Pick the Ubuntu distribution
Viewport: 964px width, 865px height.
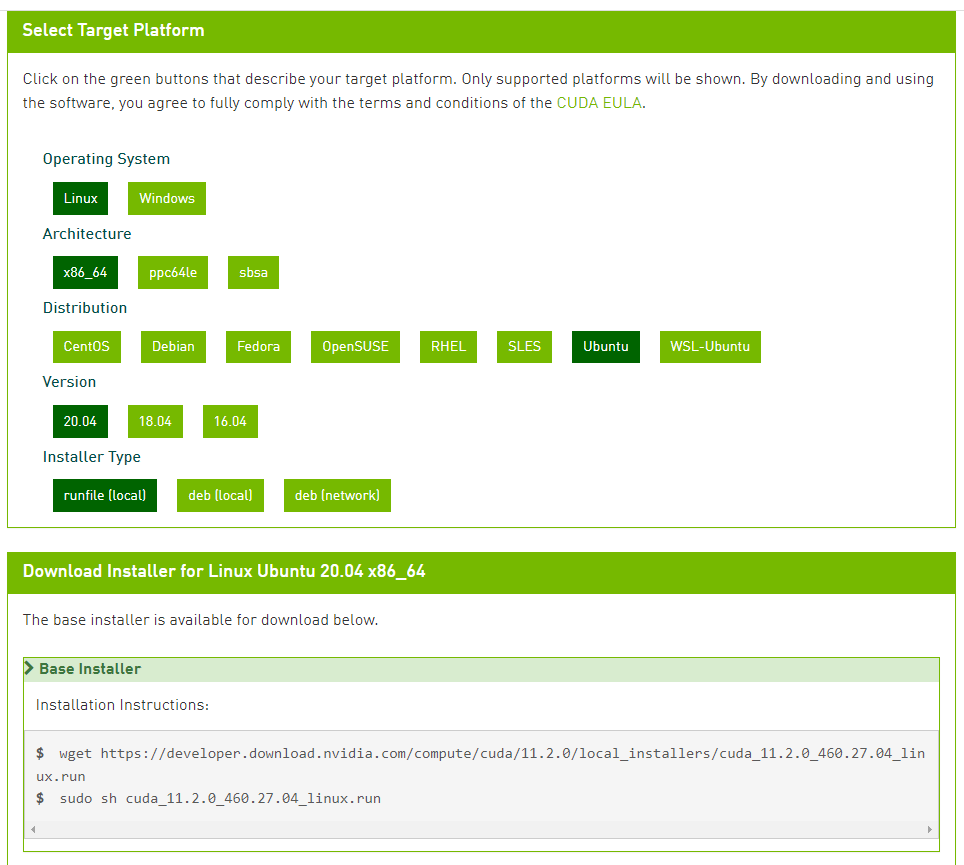click(x=606, y=347)
